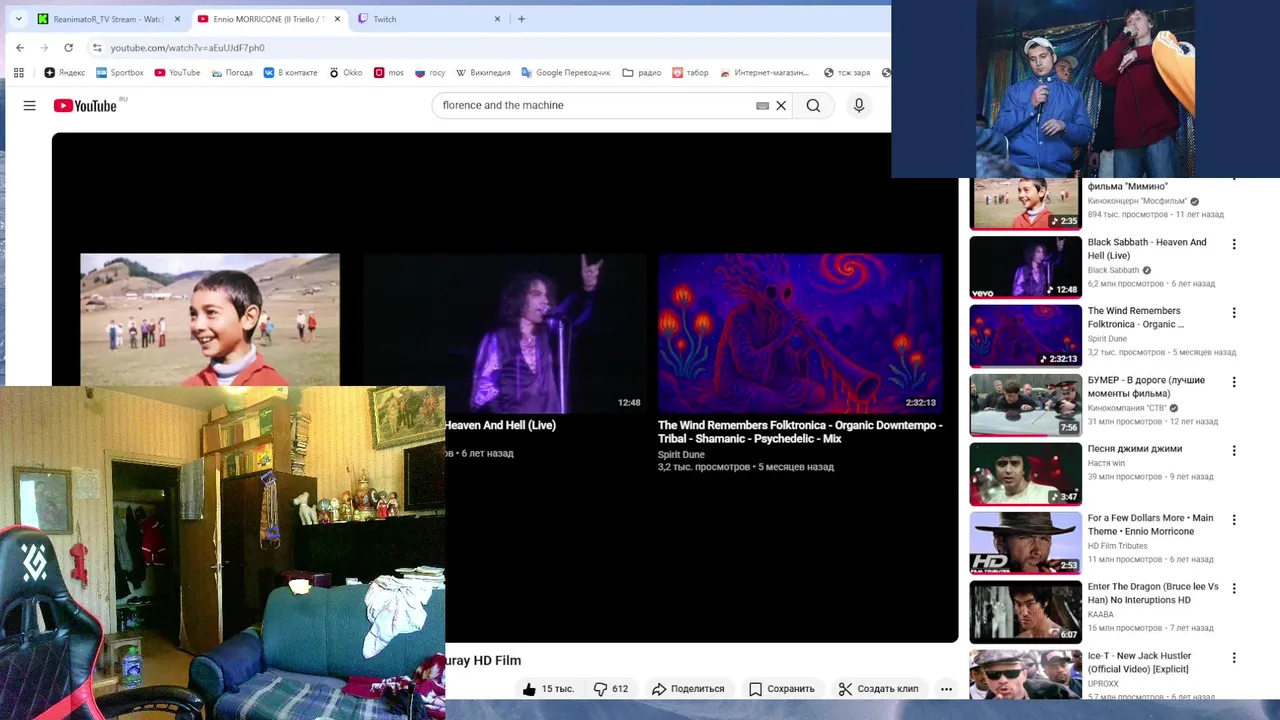The width and height of the screenshot is (1280, 720).
Task: Open site information icon in address bar
Action: [x=97, y=47]
